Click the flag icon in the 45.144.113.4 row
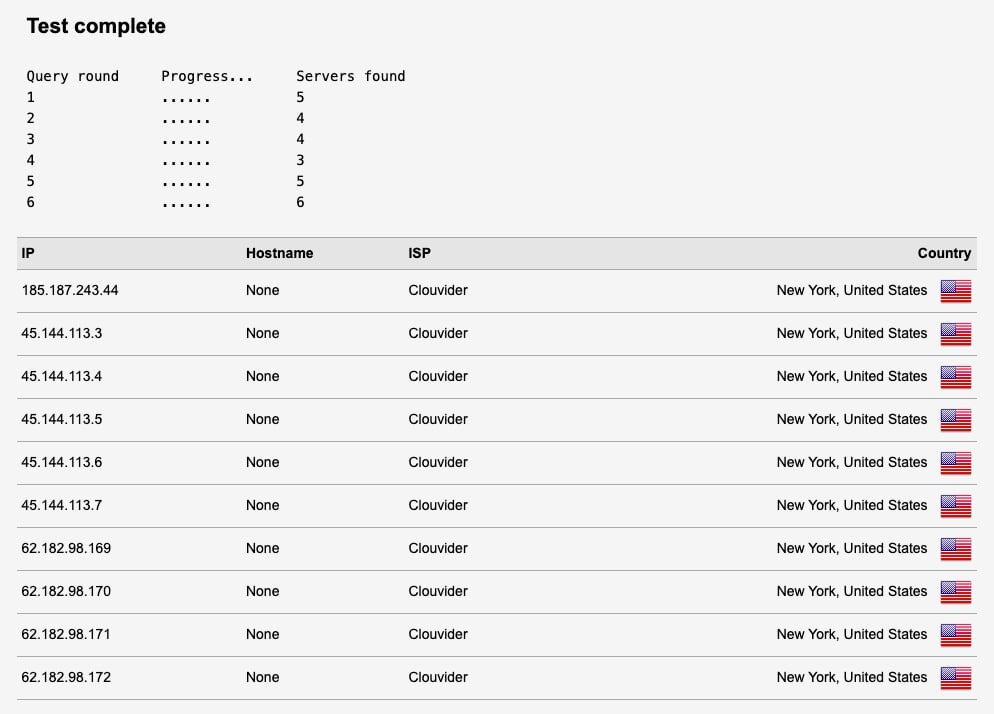994x714 pixels. [955, 377]
